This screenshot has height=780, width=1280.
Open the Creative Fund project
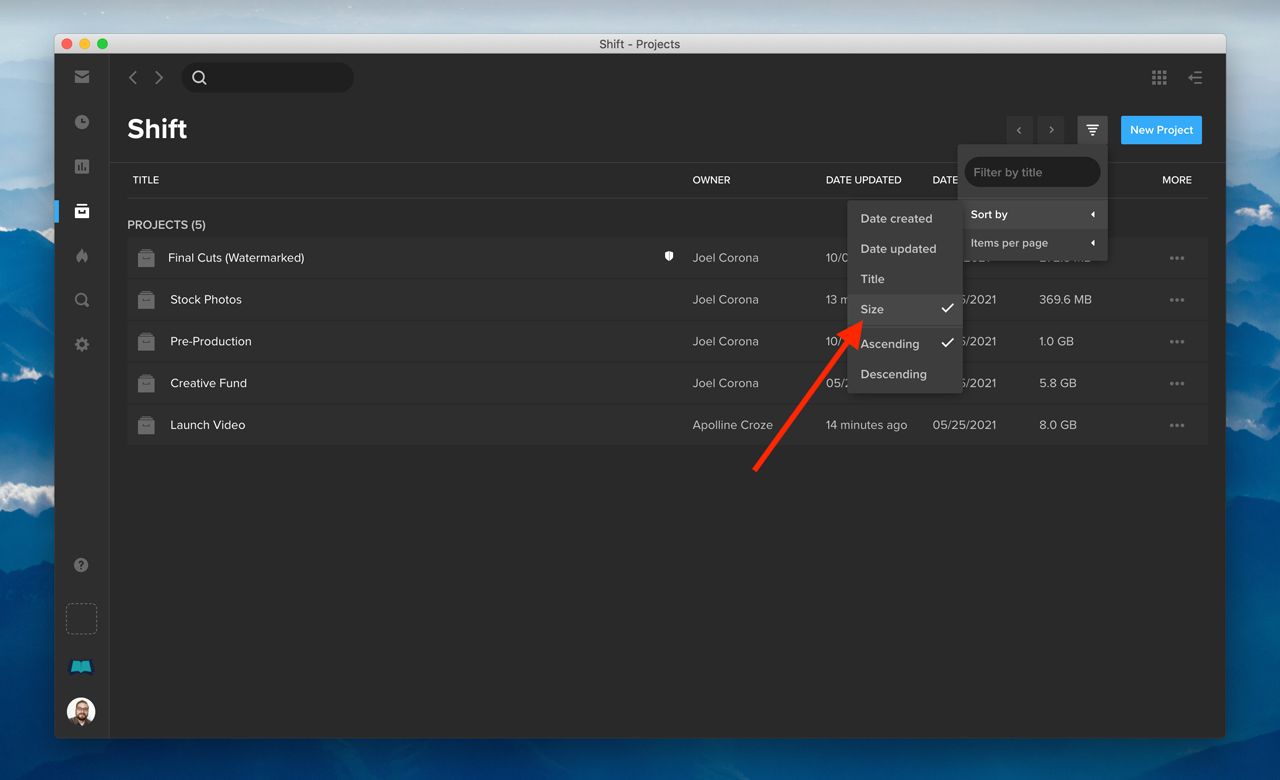pyautogui.click(x=208, y=384)
